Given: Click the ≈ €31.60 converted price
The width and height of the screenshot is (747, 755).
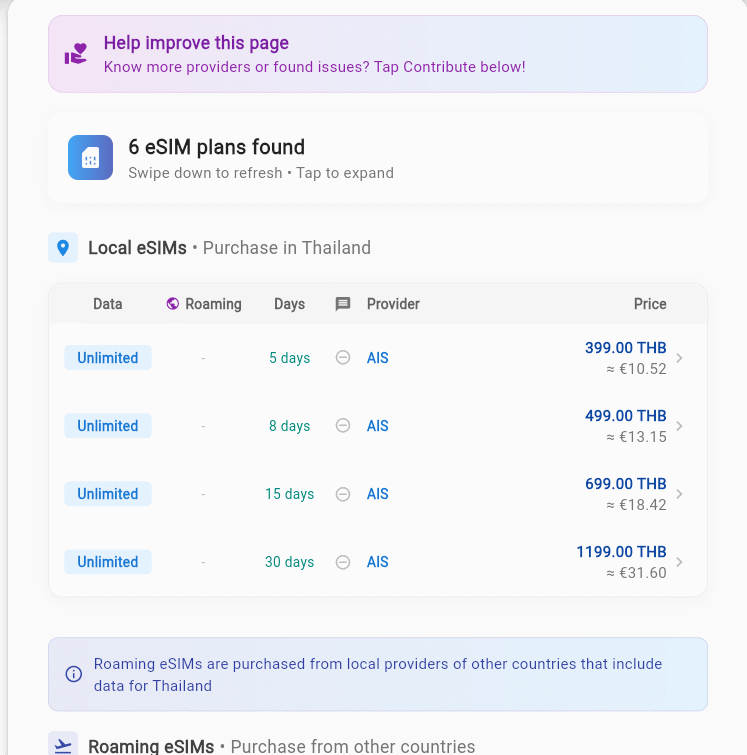Looking at the screenshot, I should pyautogui.click(x=636, y=573).
